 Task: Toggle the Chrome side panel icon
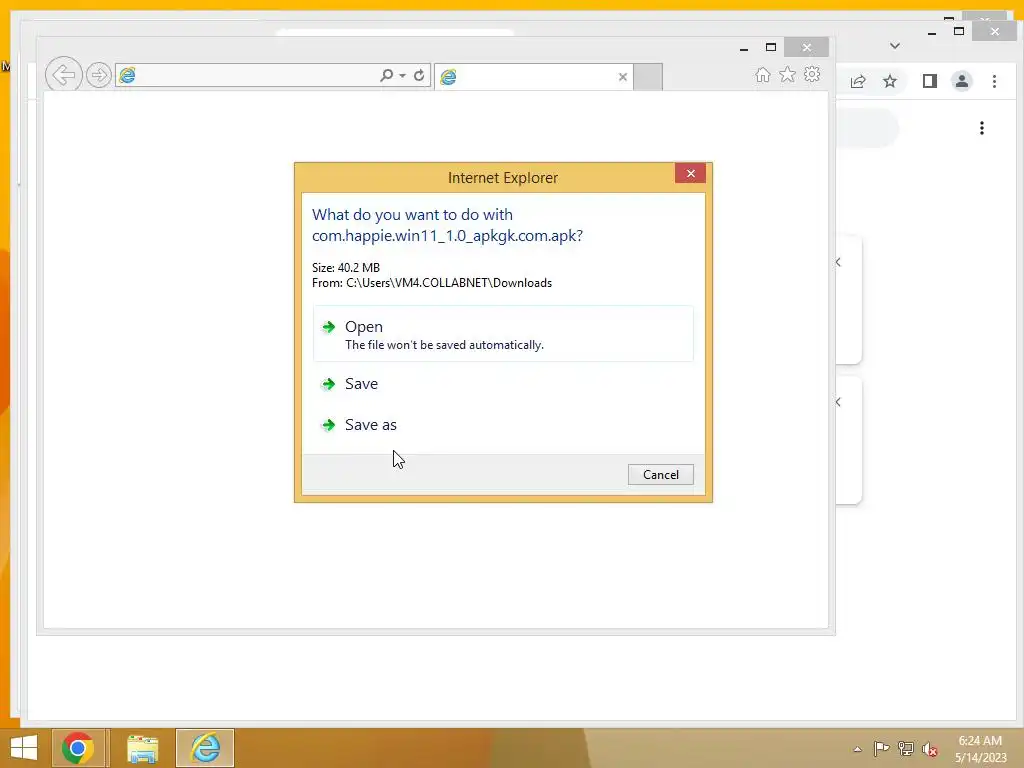point(930,81)
